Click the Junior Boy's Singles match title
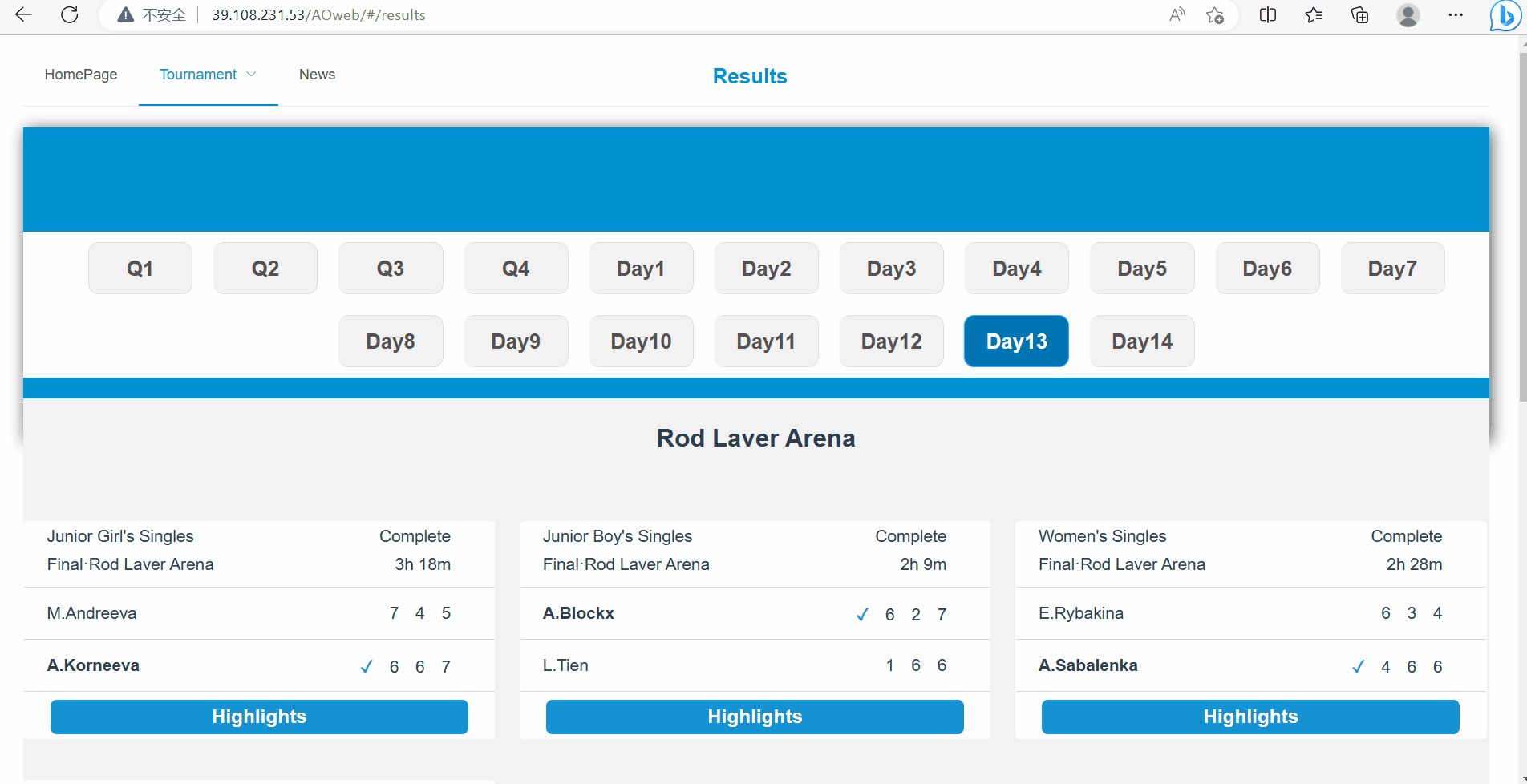The width and height of the screenshot is (1527, 784). [x=618, y=536]
